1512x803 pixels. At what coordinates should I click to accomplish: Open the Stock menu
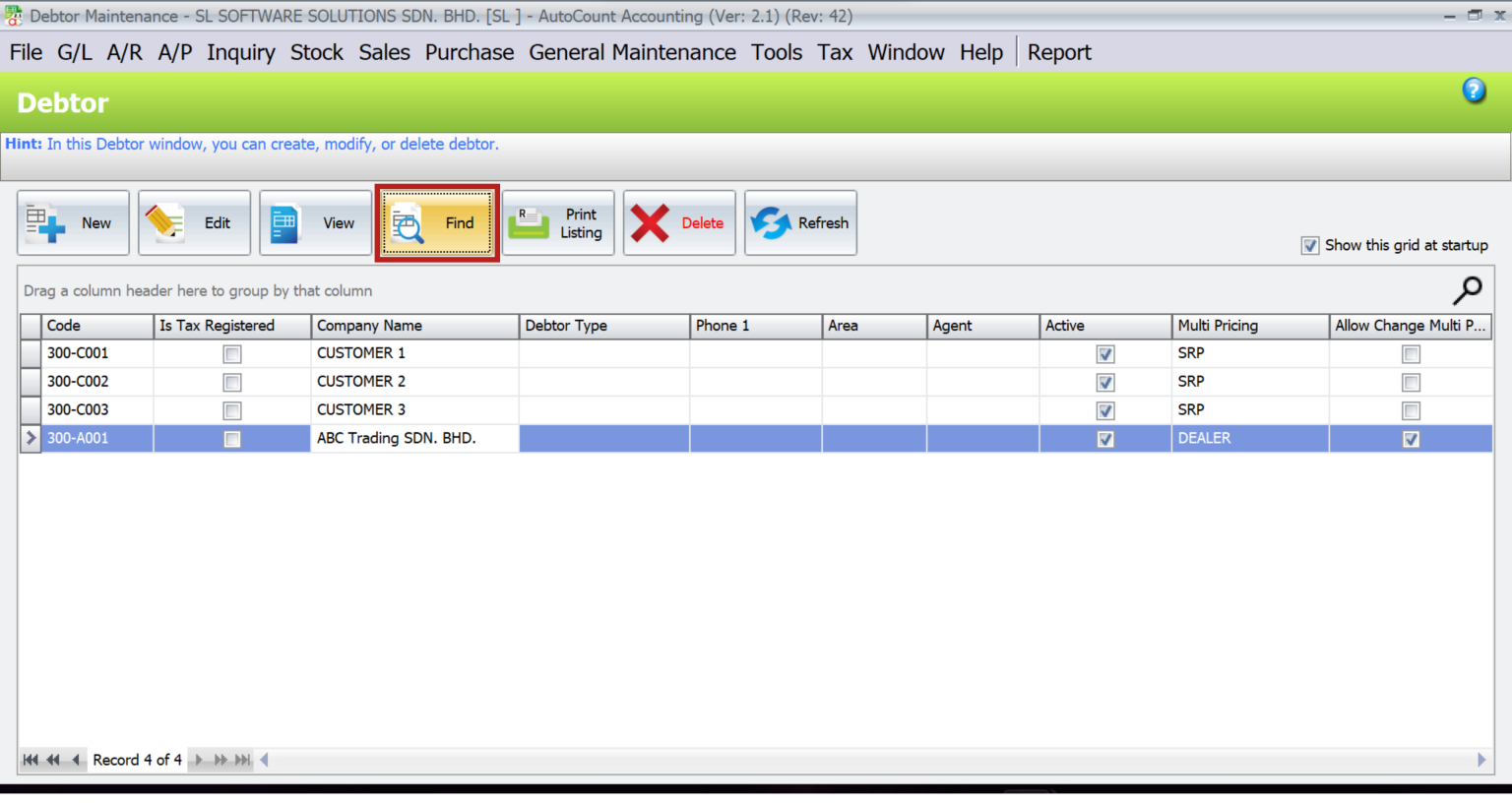(x=317, y=52)
